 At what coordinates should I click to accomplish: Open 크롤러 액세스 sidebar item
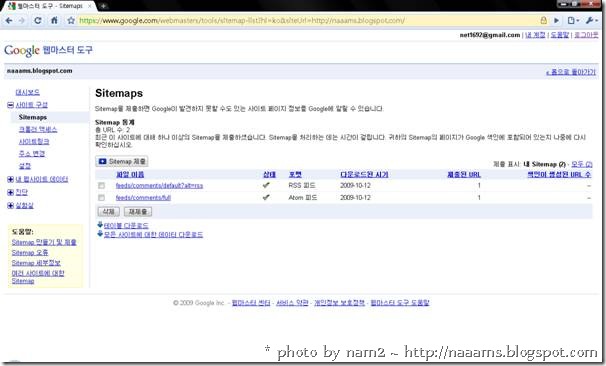pos(38,129)
